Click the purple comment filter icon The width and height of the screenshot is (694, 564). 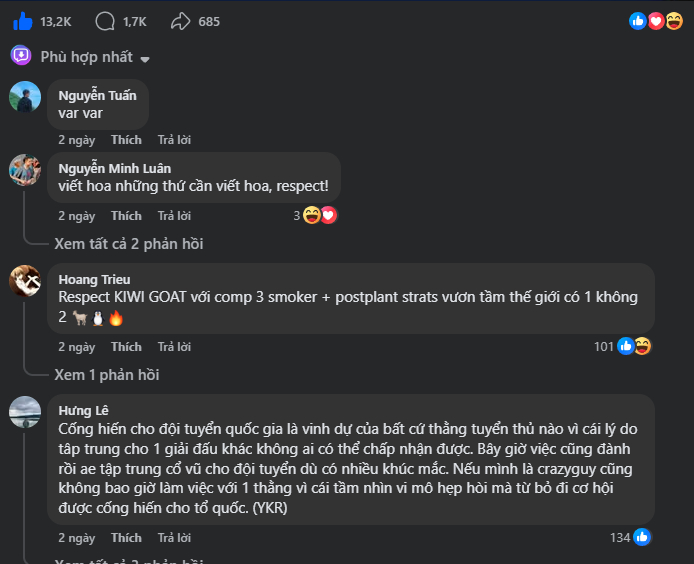click(x=20, y=55)
